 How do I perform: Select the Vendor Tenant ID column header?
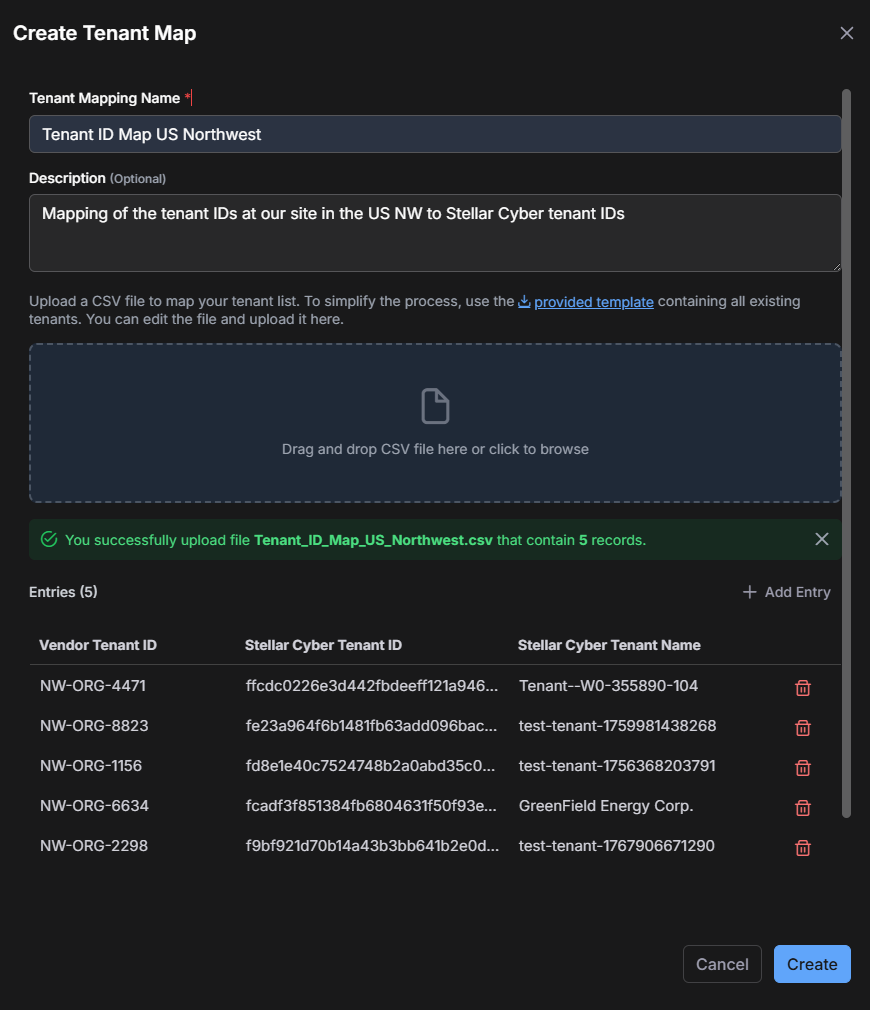pos(98,645)
